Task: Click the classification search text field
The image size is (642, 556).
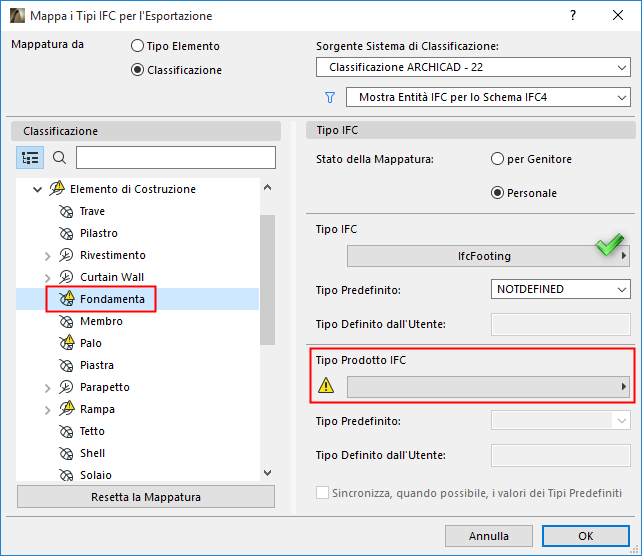Action: (175, 158)
